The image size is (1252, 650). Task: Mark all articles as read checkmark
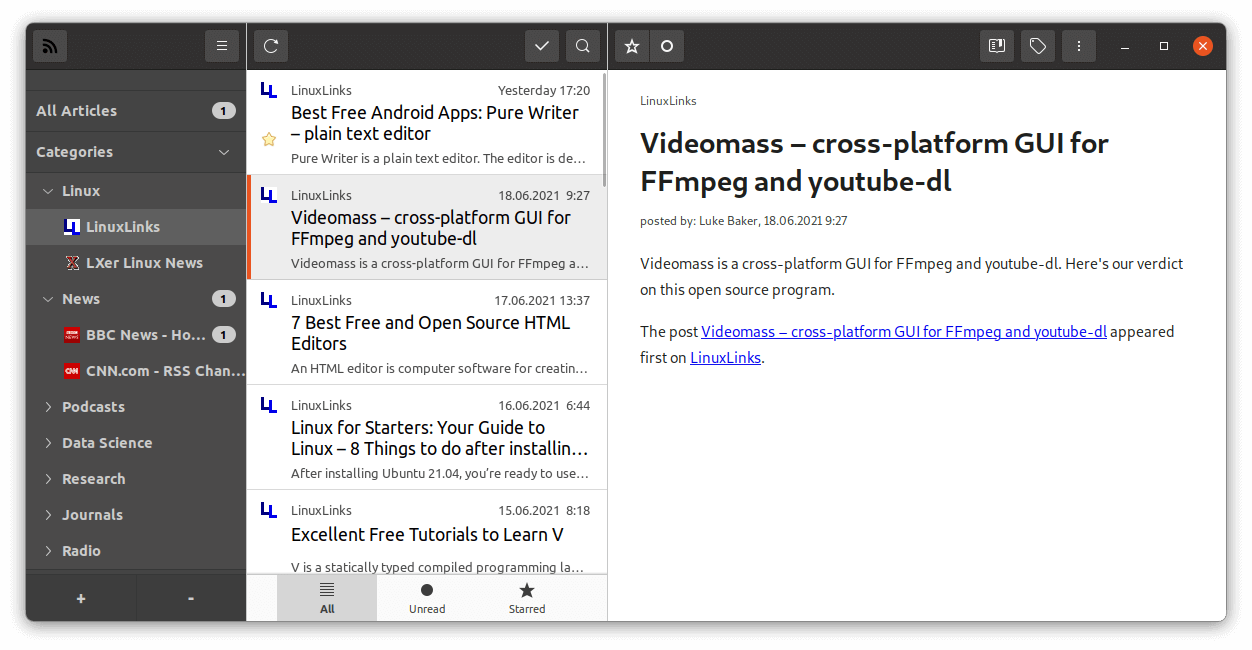(x=542, y=46)
